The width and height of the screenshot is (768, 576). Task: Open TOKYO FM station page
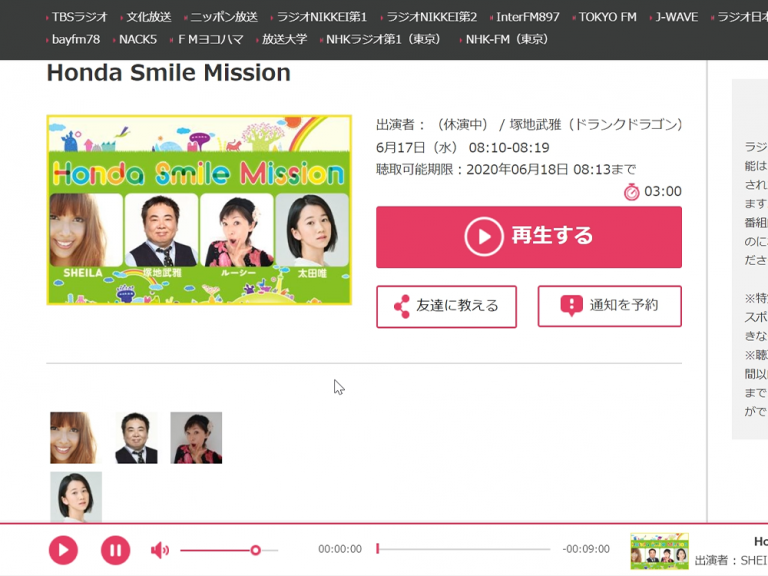coord(607,17)
